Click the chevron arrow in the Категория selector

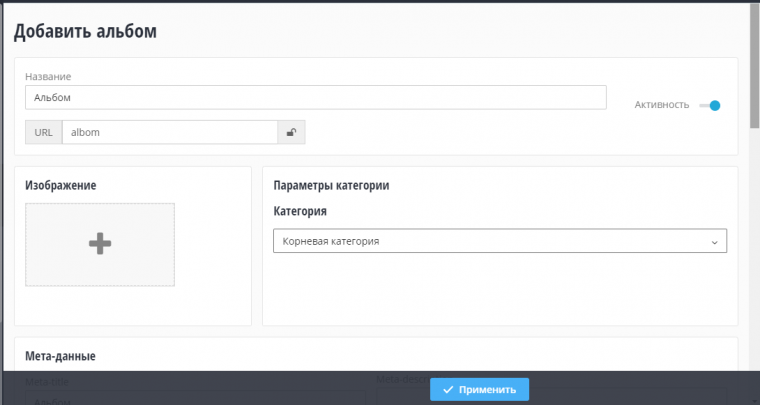[x=714, y=242]
